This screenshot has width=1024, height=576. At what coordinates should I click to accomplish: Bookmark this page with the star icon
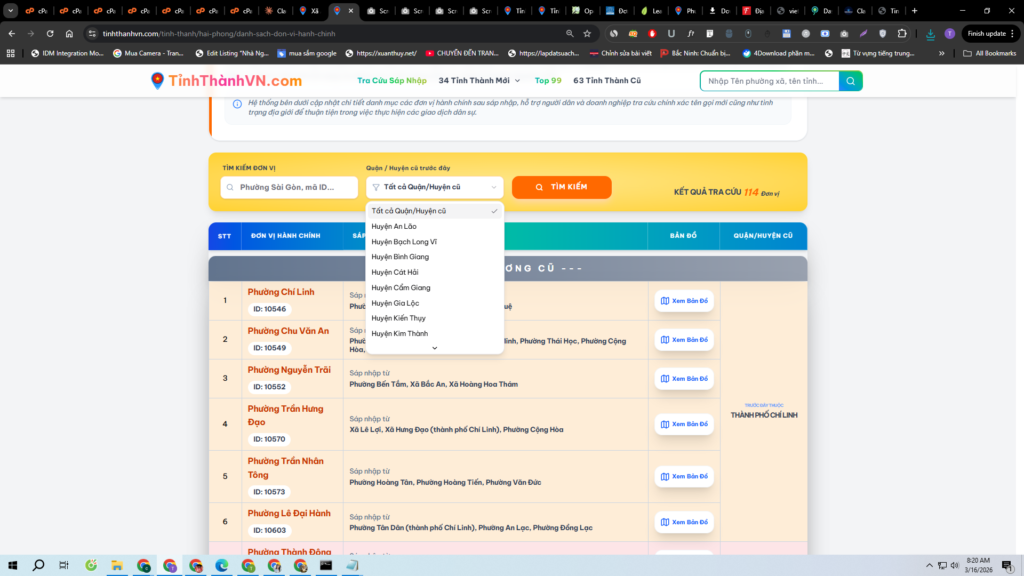pyautogui.click(x=587, y=33)
